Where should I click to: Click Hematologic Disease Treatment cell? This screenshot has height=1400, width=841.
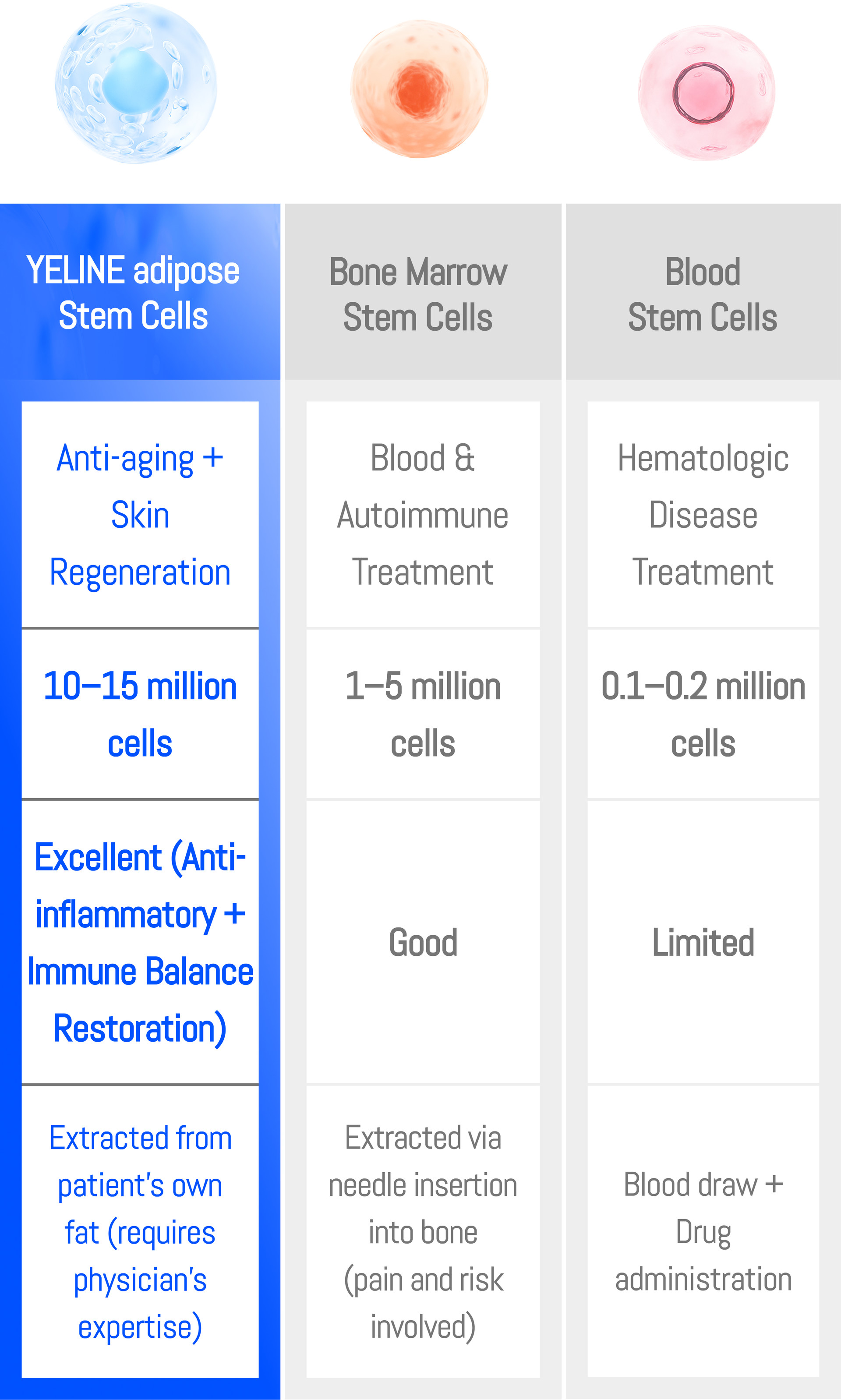(703, 515)
